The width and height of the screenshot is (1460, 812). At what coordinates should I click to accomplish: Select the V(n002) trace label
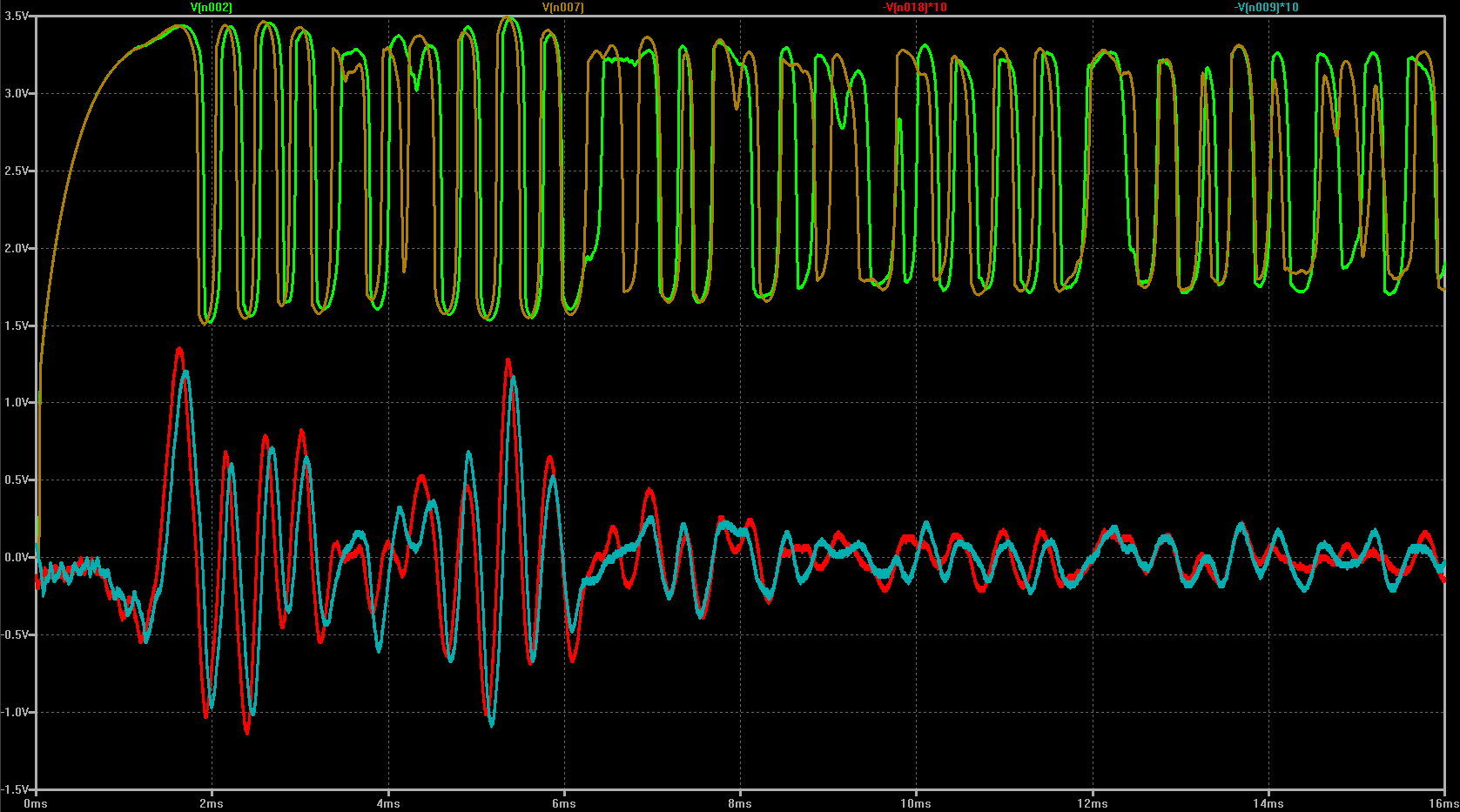click(212, 7)
